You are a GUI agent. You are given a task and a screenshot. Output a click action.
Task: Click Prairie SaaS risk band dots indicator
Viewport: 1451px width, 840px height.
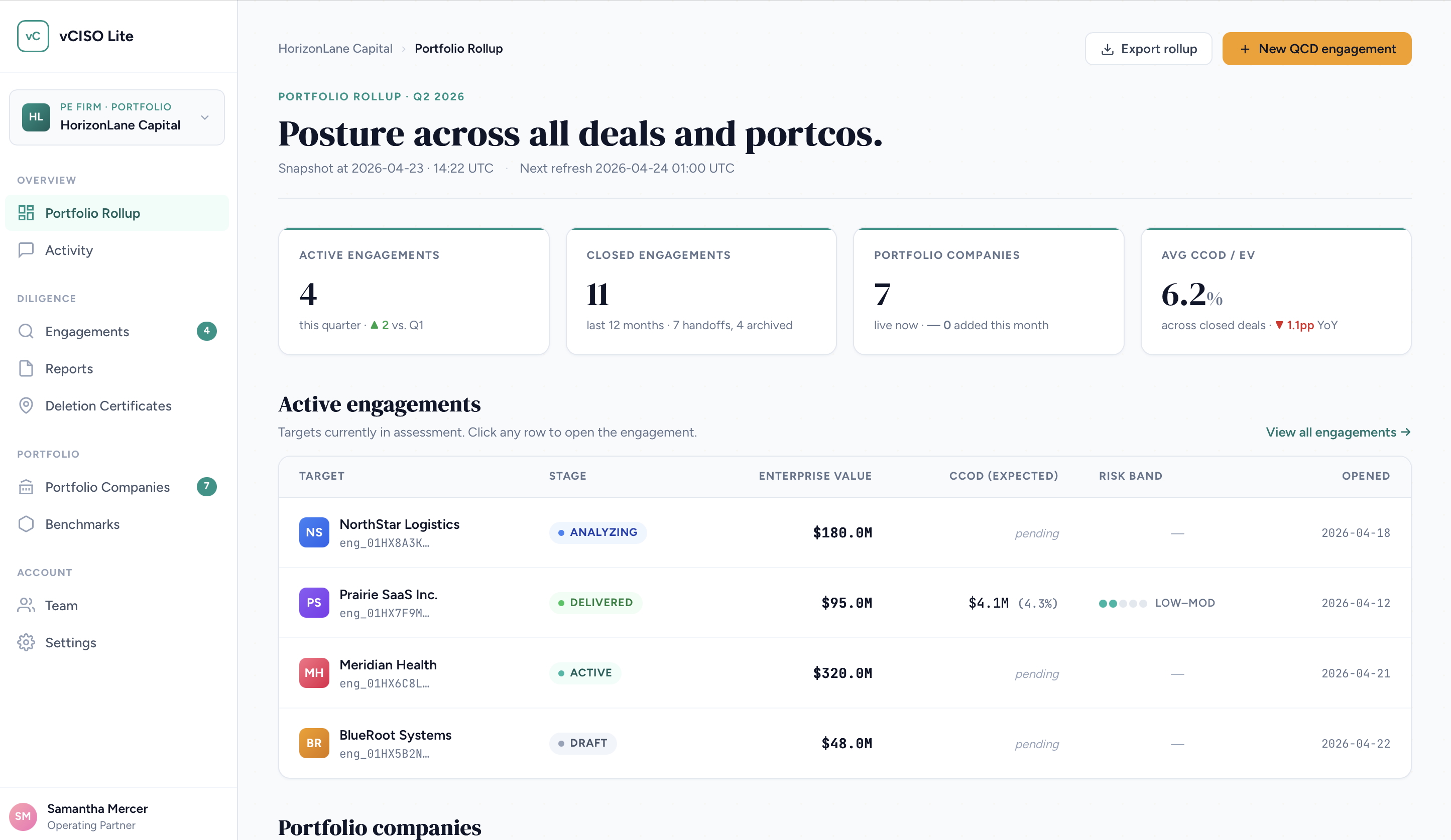click(1123, 603)
